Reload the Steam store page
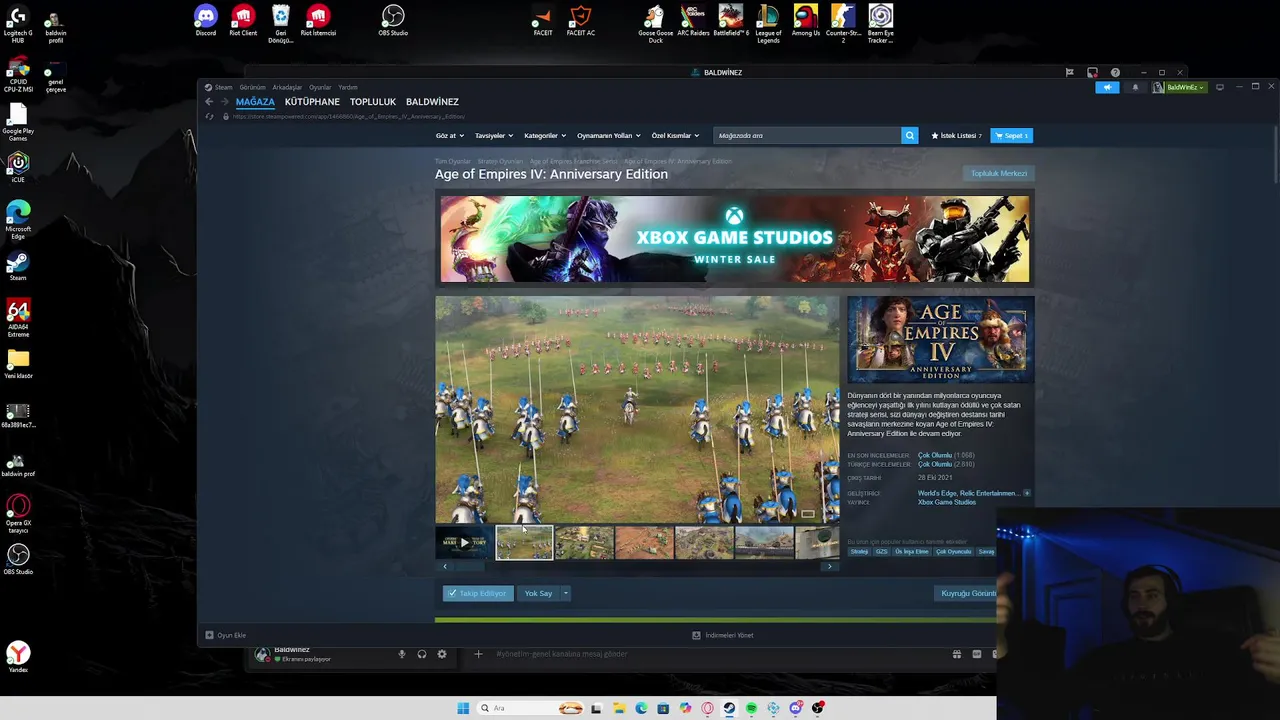Screen dimensions: 1280x720 click(x=209, y=117)
